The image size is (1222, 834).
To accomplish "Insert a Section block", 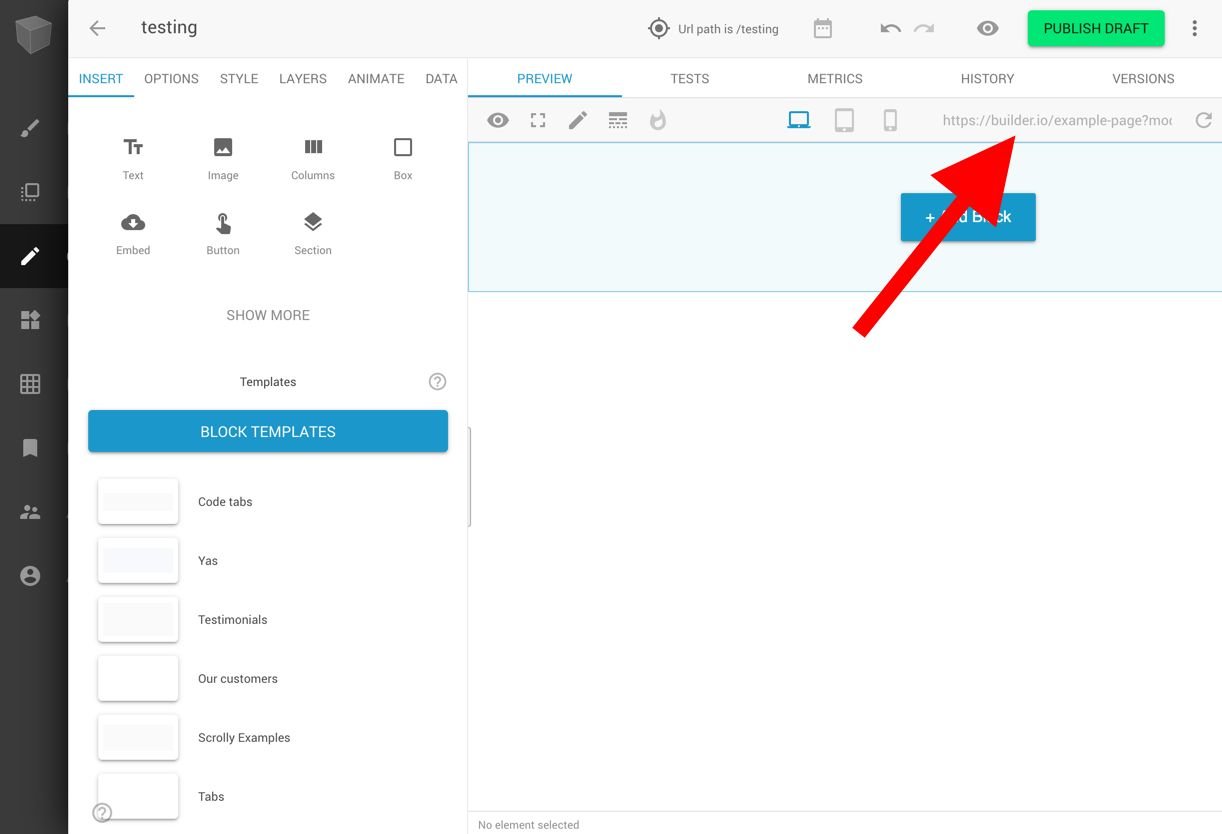I will coord(313,233).
